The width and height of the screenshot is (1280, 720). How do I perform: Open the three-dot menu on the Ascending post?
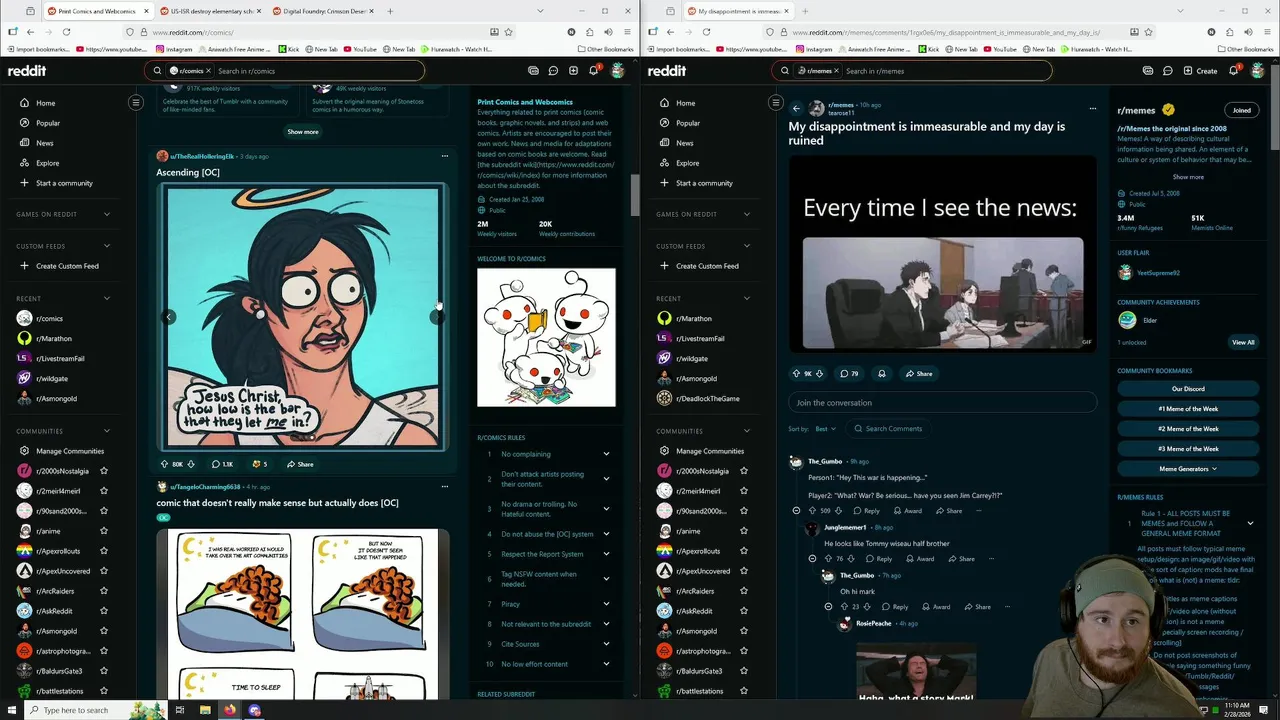click(445, 156)
